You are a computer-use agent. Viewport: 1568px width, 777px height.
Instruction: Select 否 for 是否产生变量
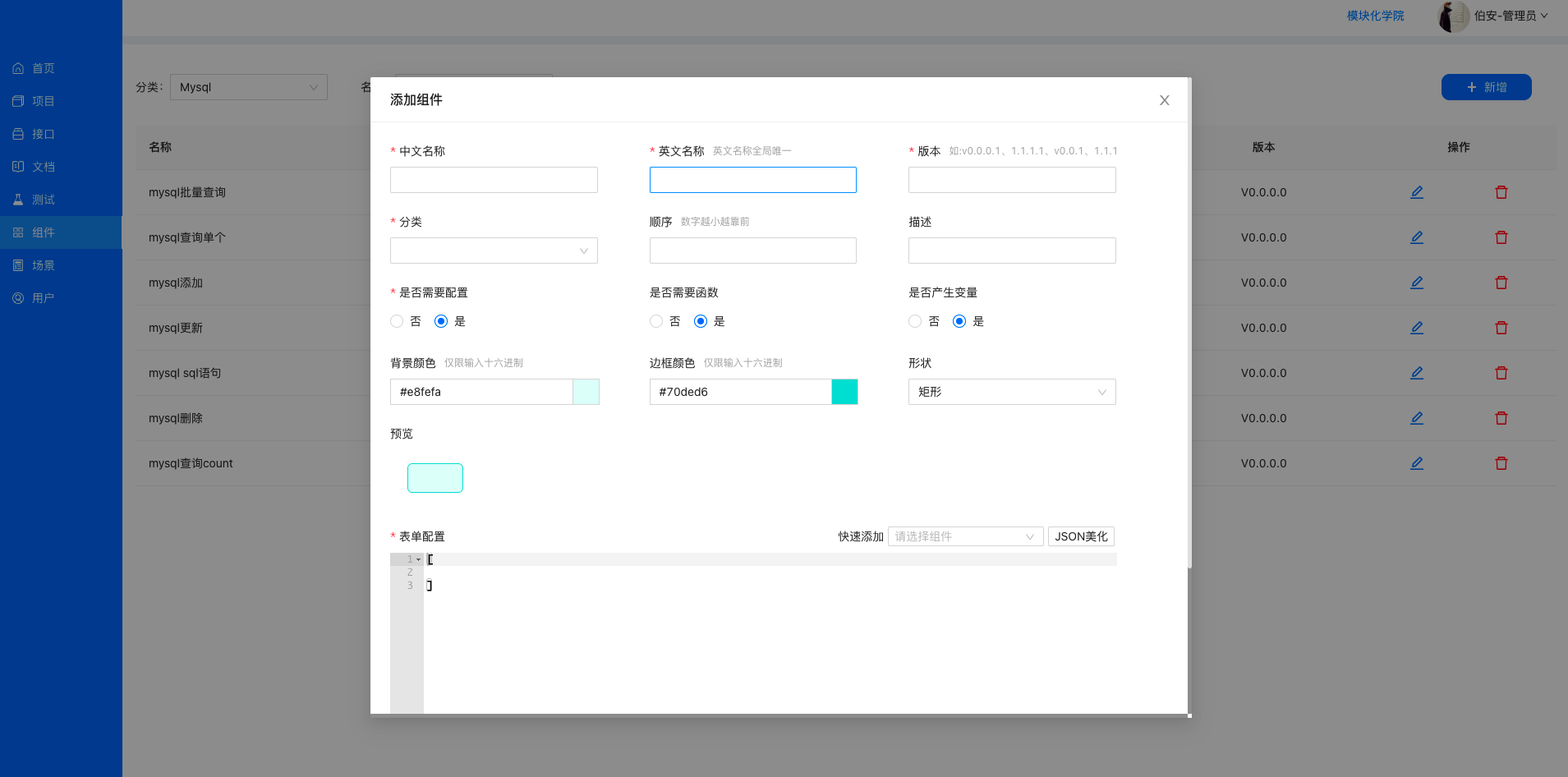click(x=915, y=321)
